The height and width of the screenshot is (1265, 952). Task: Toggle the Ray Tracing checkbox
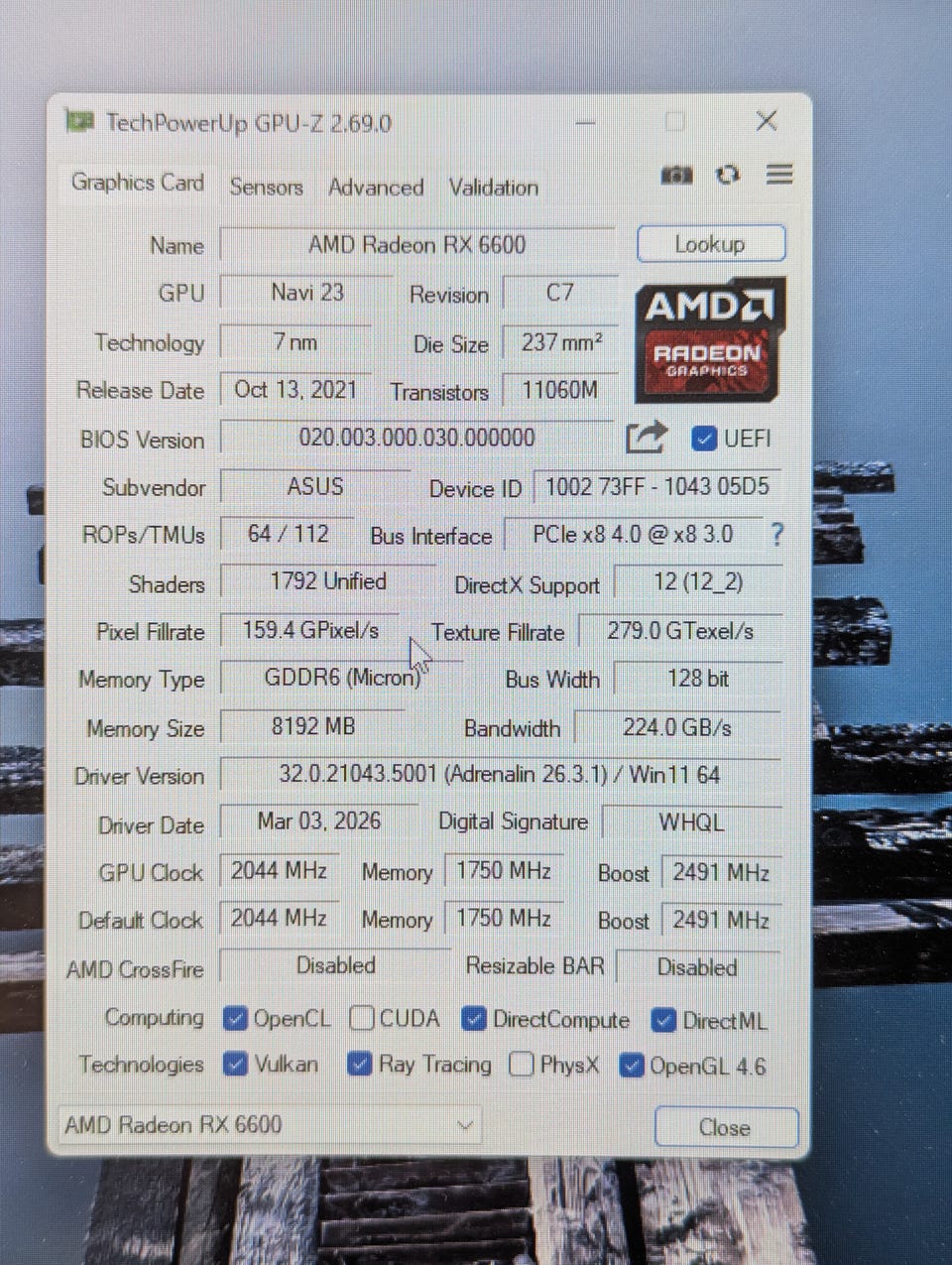point(360,1065)
